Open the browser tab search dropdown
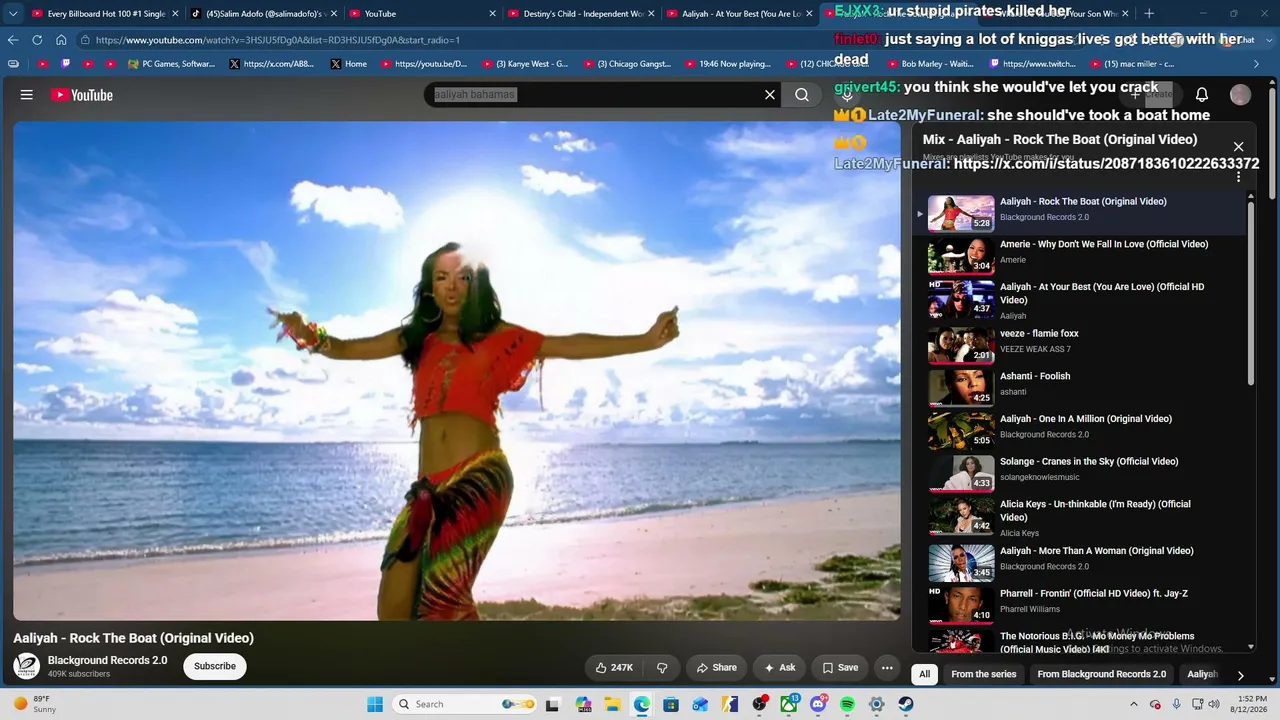This screenshot has width=1280, height=720. [13, 14]
